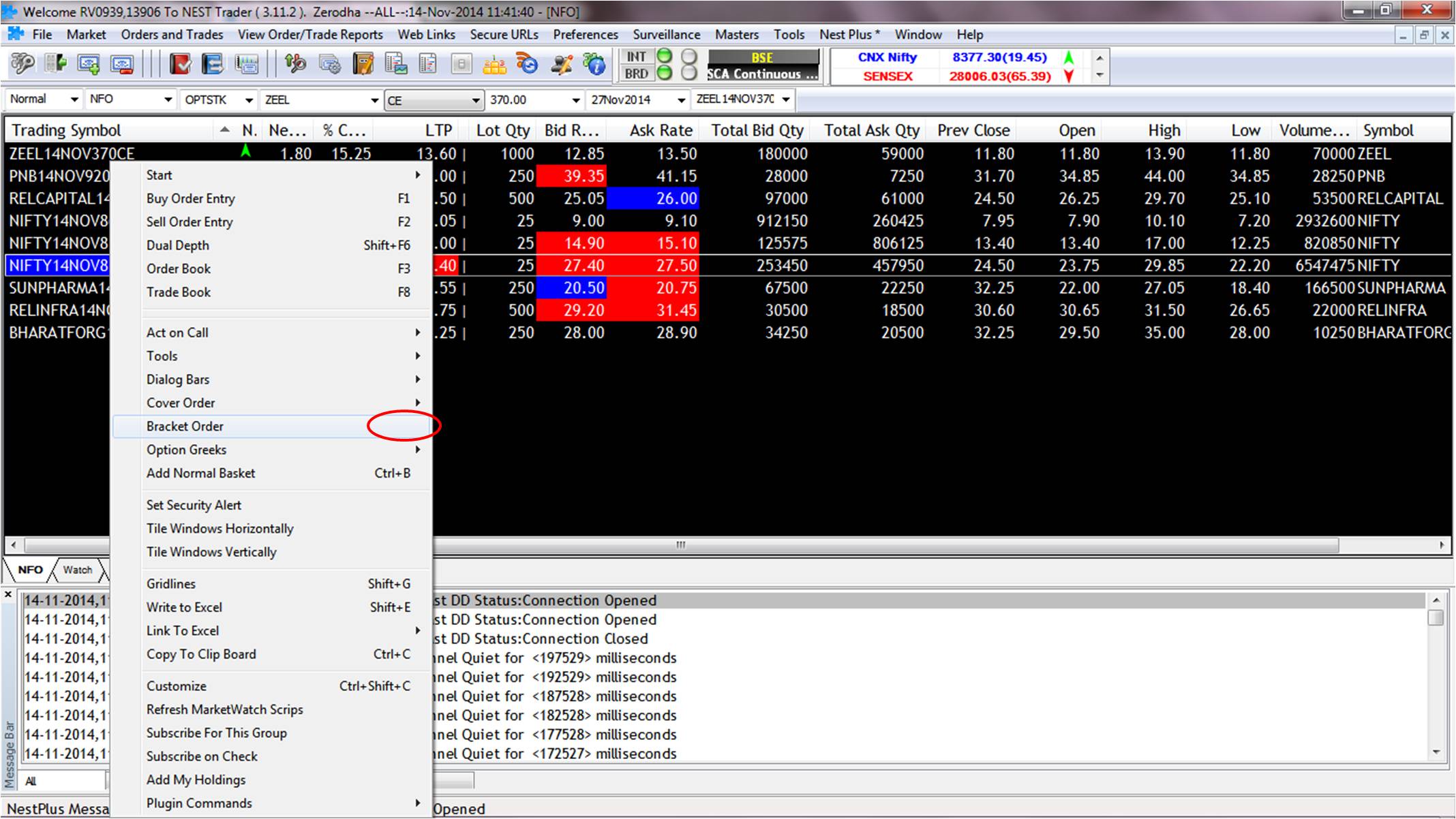Open the ZEEL symbol dropdown
This screenshot has height=819, width=1456.
pyautogui.click(x=374, y=100)
